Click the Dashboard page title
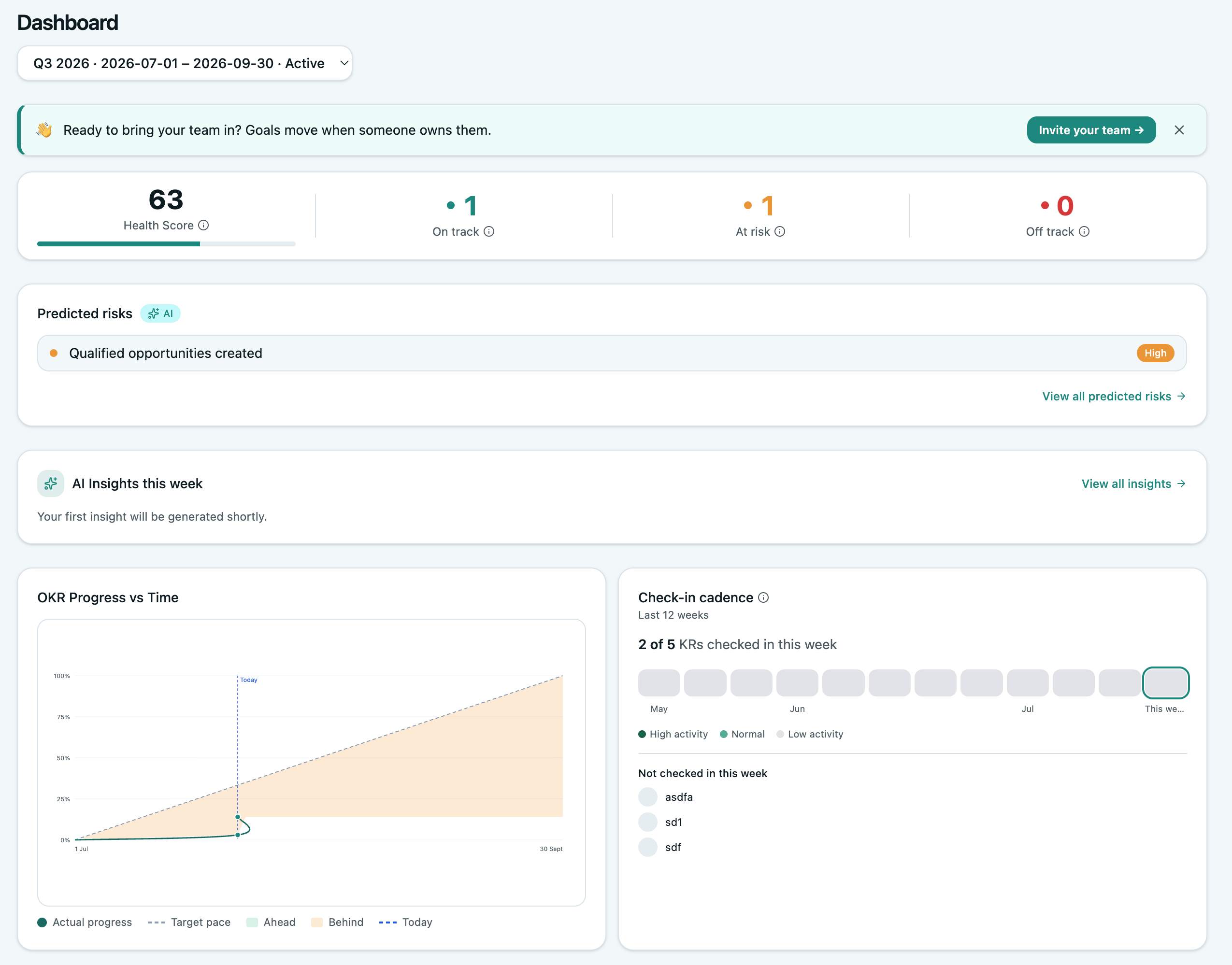The image size is (1232, 965). pyautogui.click(x=68, y=23)
